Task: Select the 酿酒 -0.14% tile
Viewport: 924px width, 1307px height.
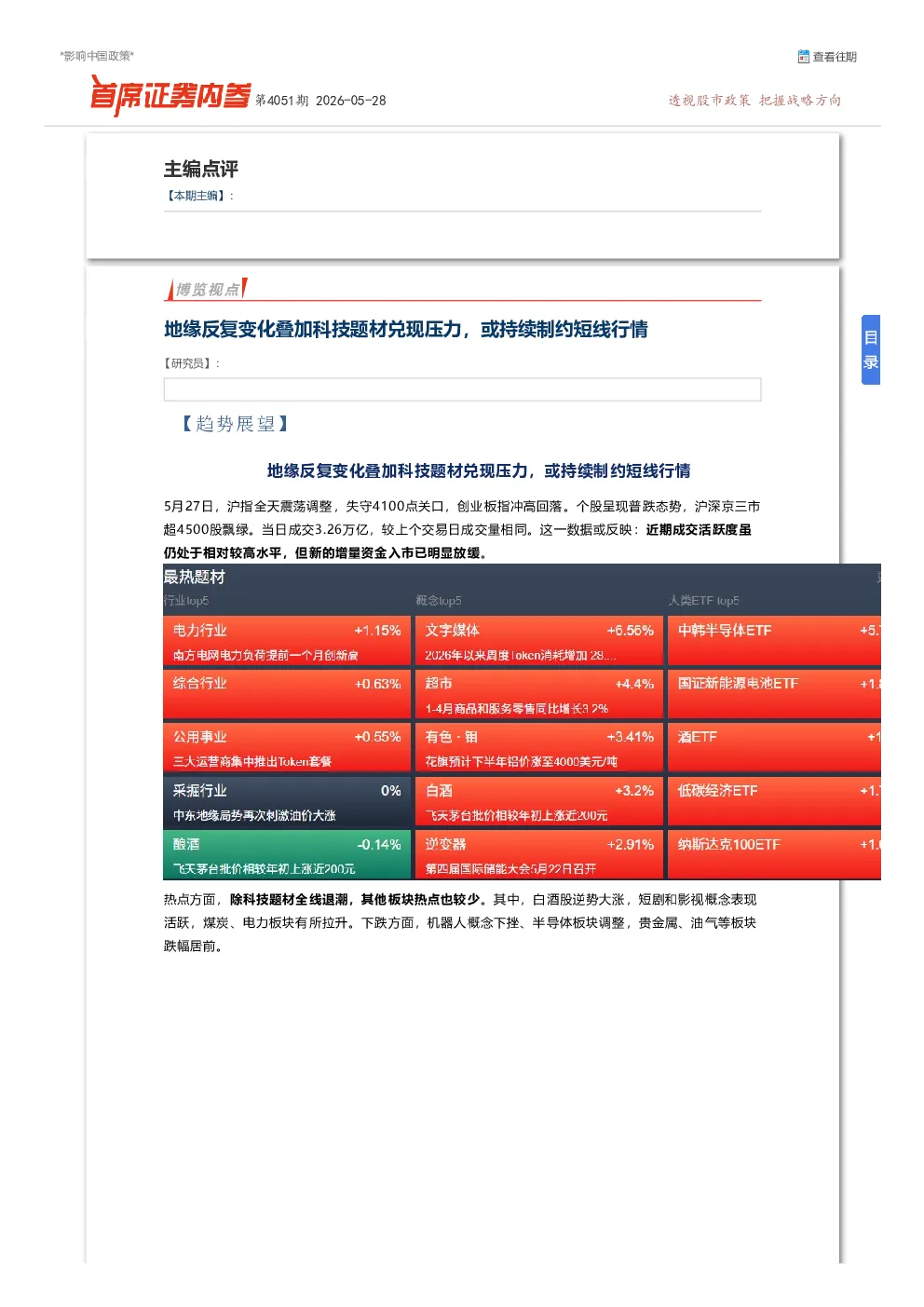Action: [x=287, y=855]
